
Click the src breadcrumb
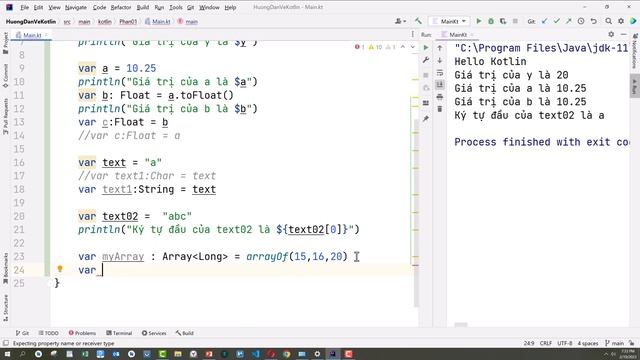(x=67, y=22)
